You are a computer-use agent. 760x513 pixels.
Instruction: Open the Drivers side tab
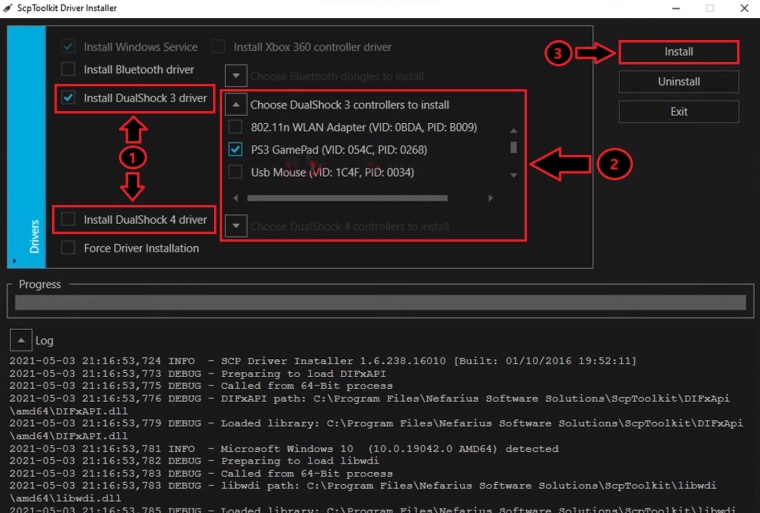27,147
